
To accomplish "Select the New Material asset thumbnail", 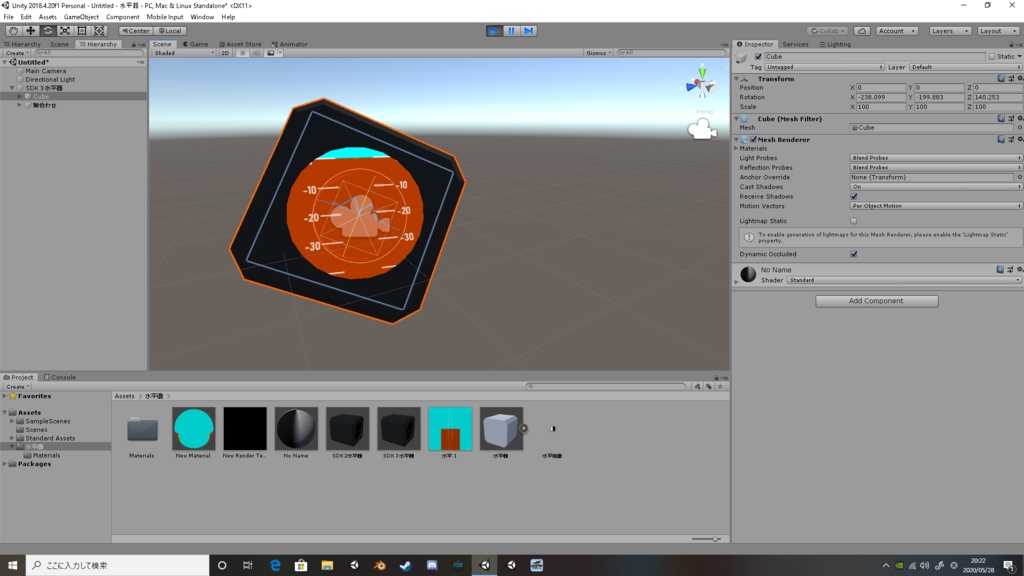I will pyautogui.click(x=193, y=428).
